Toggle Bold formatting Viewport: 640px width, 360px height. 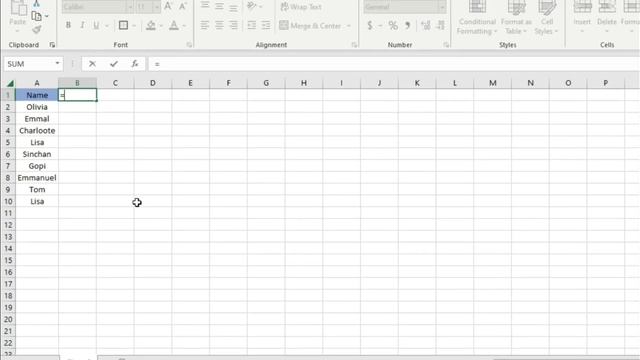(68, 25)
